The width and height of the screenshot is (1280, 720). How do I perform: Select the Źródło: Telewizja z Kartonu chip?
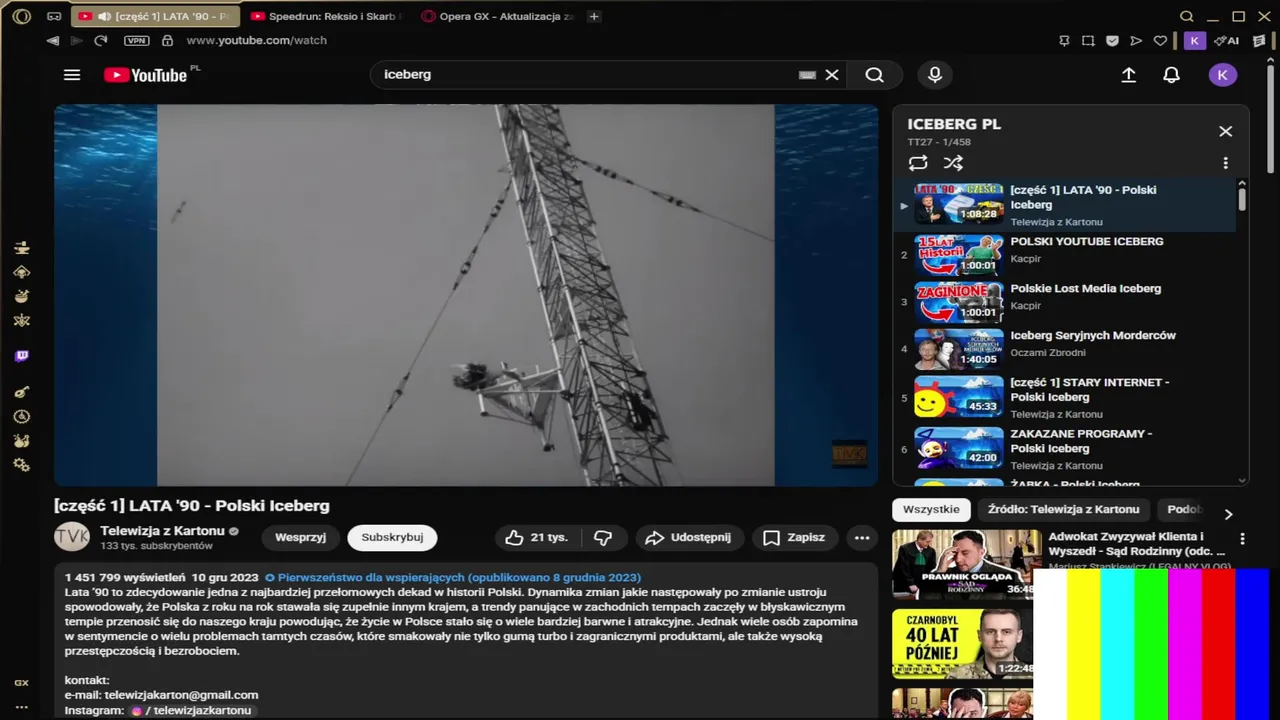click(x=1063, y=510)
